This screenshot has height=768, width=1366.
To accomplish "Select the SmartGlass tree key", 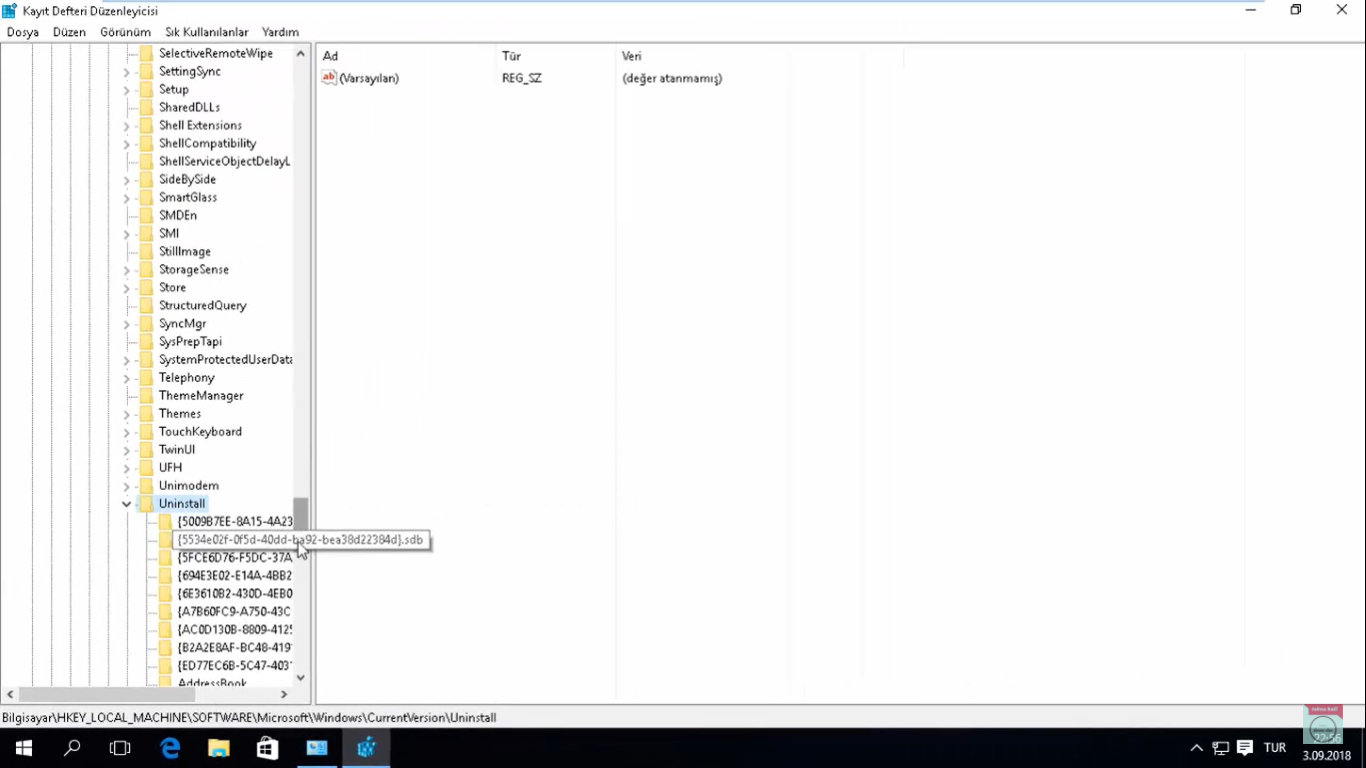I will pos(188,197).
